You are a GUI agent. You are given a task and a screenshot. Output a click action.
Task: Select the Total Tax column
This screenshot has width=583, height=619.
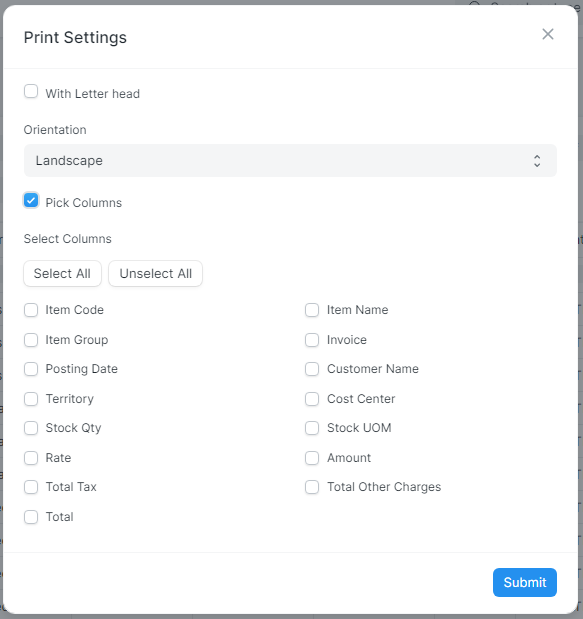(x=31, y=487)
